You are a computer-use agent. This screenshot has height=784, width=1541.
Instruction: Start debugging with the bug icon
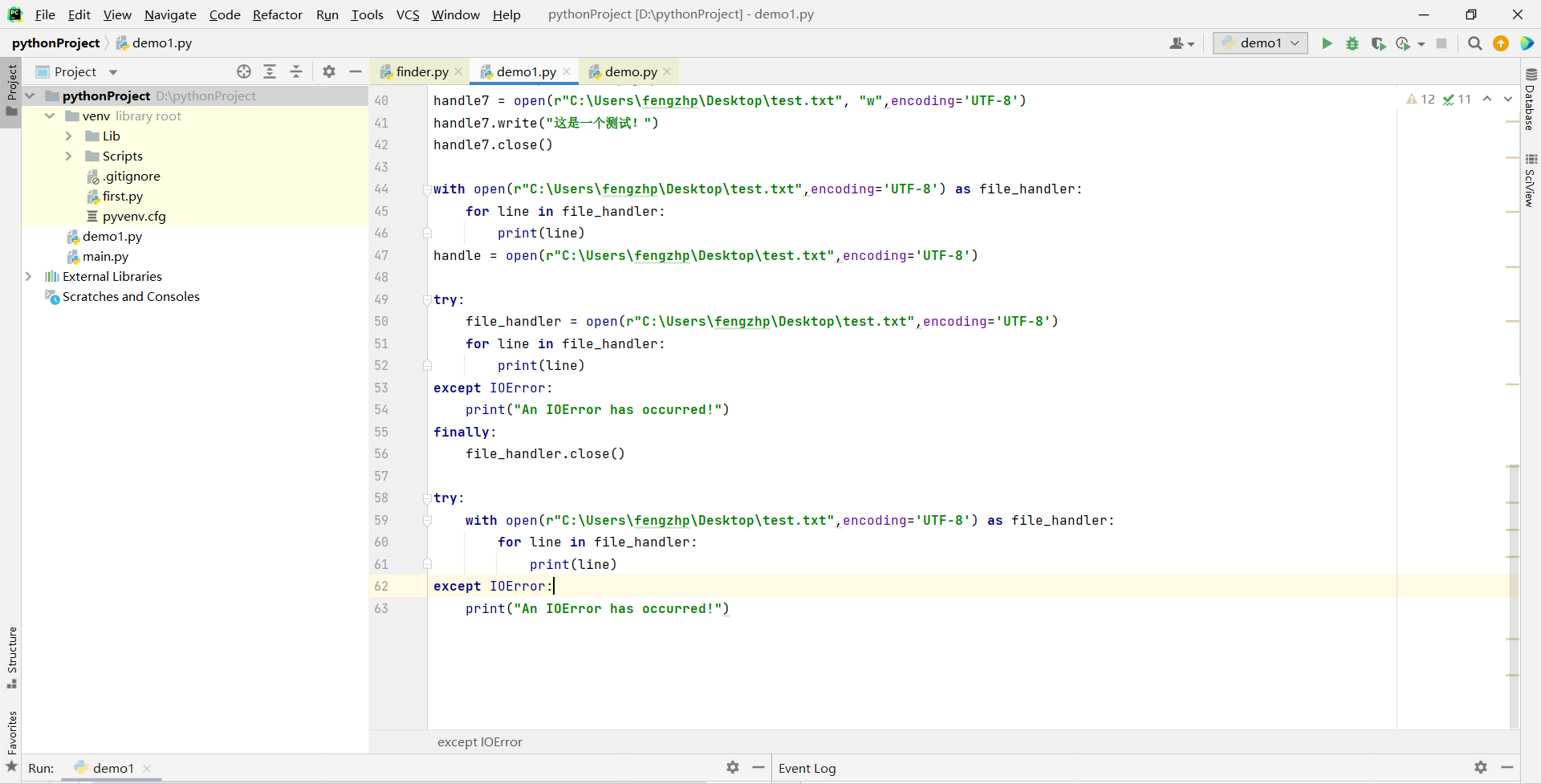pyautogui.click(x=1352, y=43)
